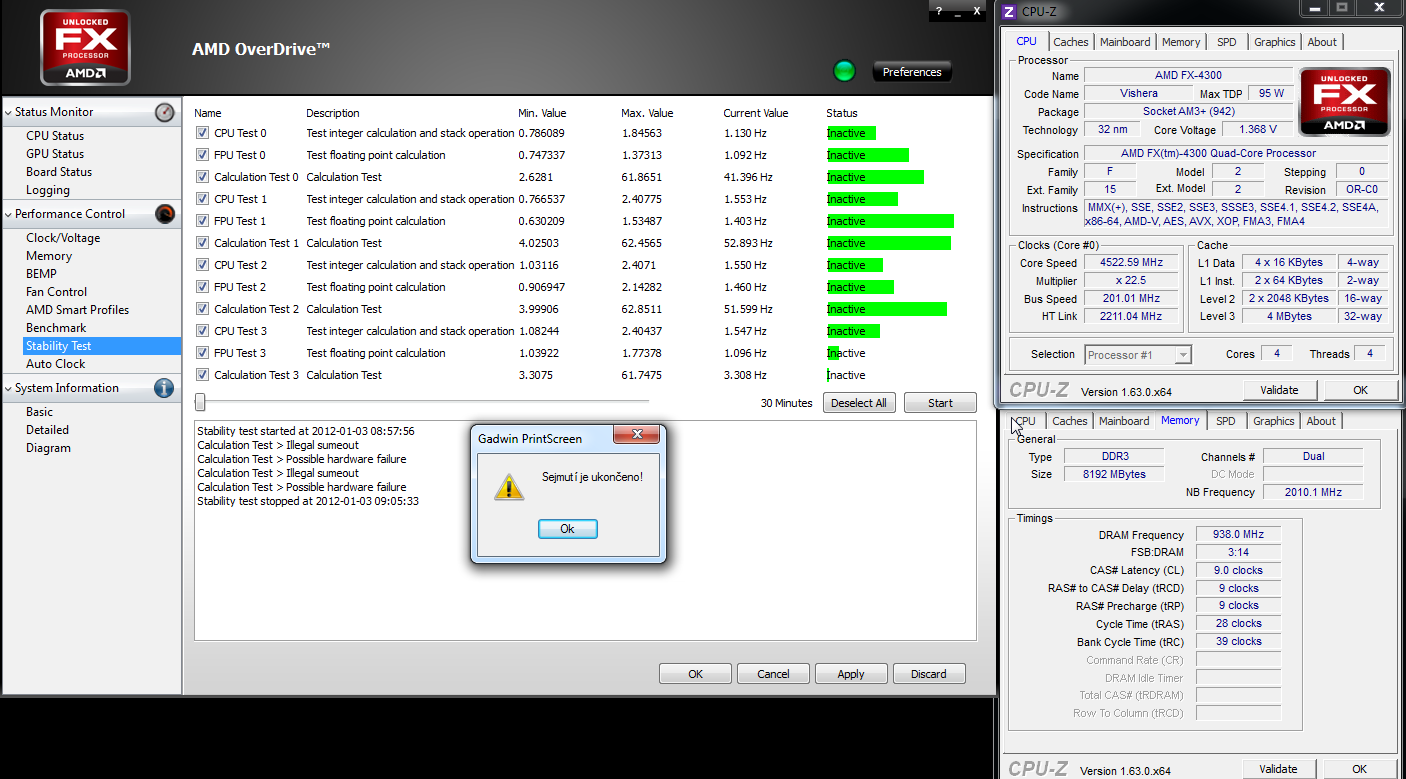This screenshot has height=779, width=1406.
Task: Click the Apply button in OverDrive
Action: pyautogui.click(x=851, y=674)
